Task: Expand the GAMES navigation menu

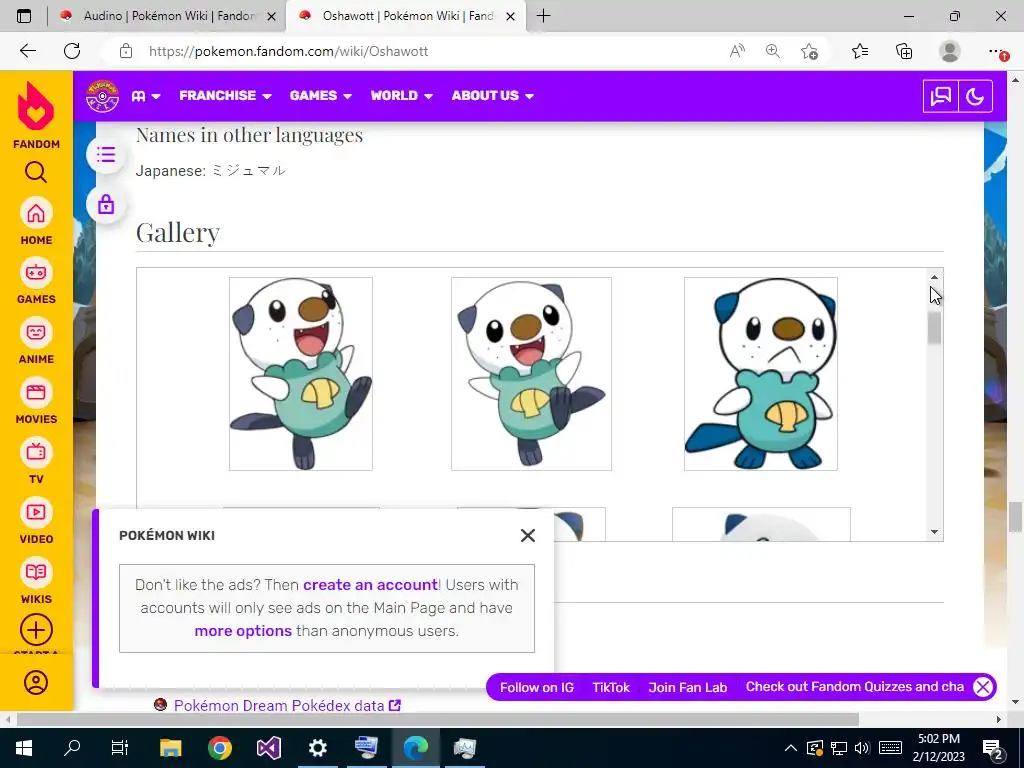Action: pyautogui.click(x=321, y=95)
